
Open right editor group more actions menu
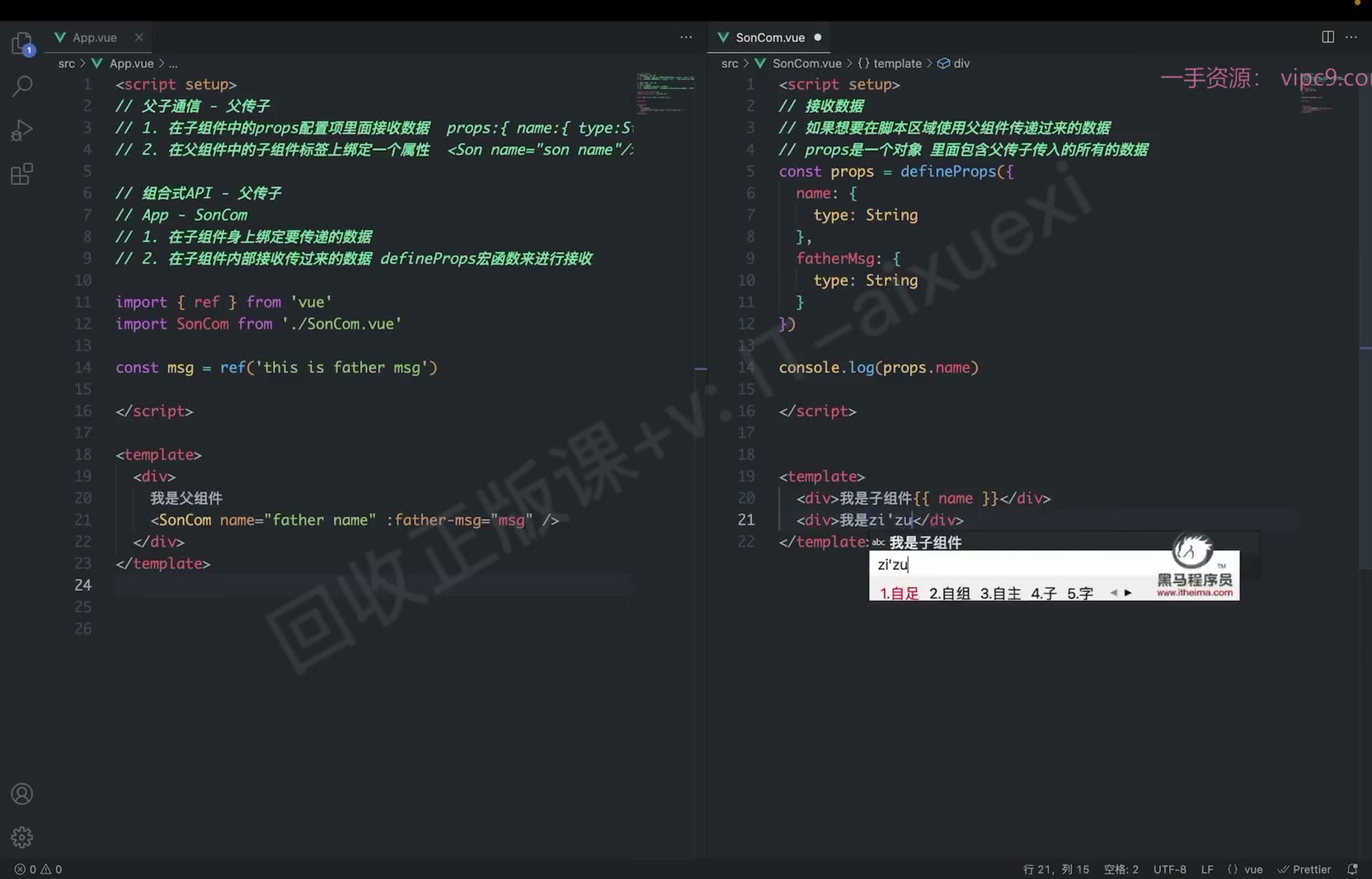point(1351,37)
